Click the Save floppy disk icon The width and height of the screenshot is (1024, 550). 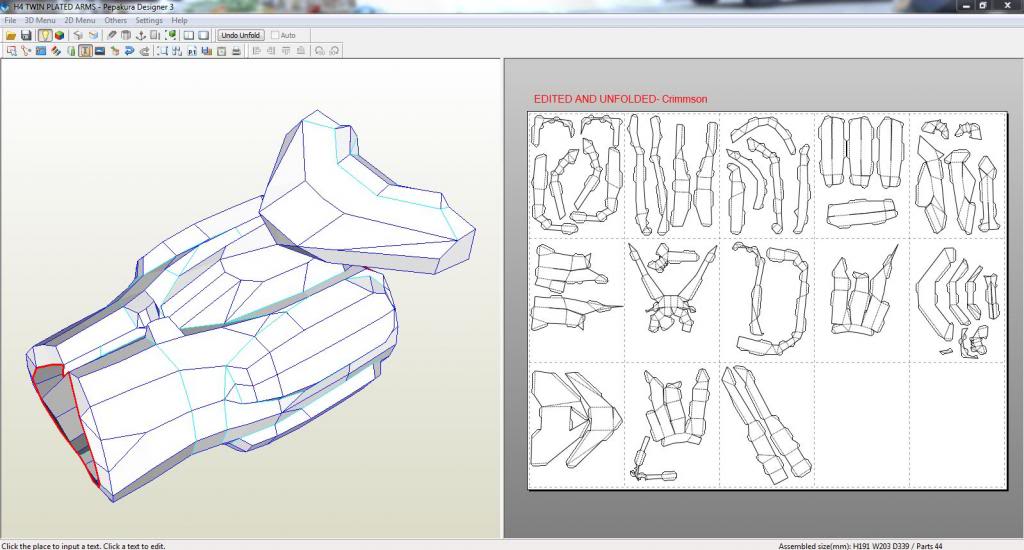click(26, 35)
